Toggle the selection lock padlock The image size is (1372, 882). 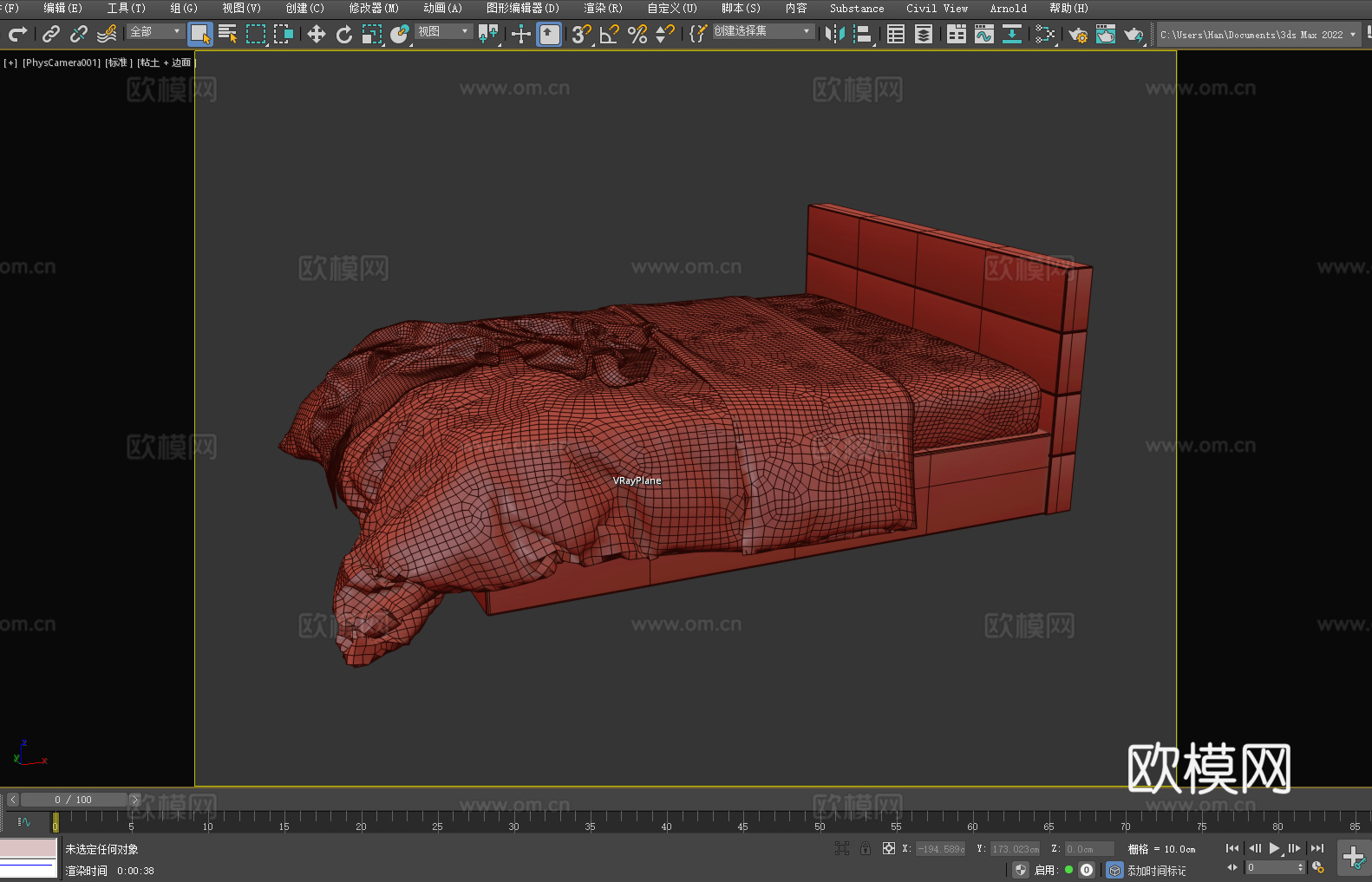click(865, 848)
